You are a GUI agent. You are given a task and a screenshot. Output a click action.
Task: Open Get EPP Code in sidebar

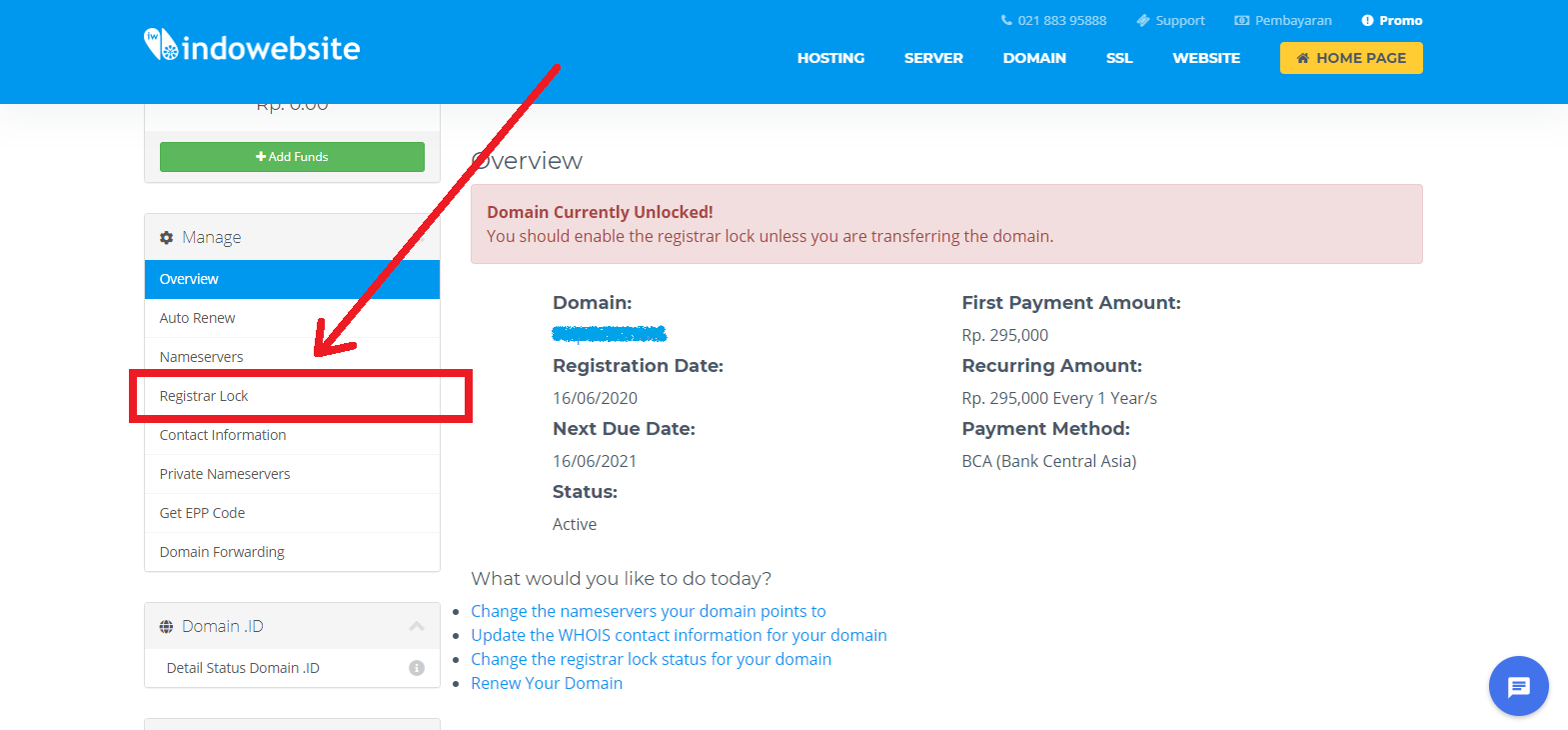coord(202,513)
